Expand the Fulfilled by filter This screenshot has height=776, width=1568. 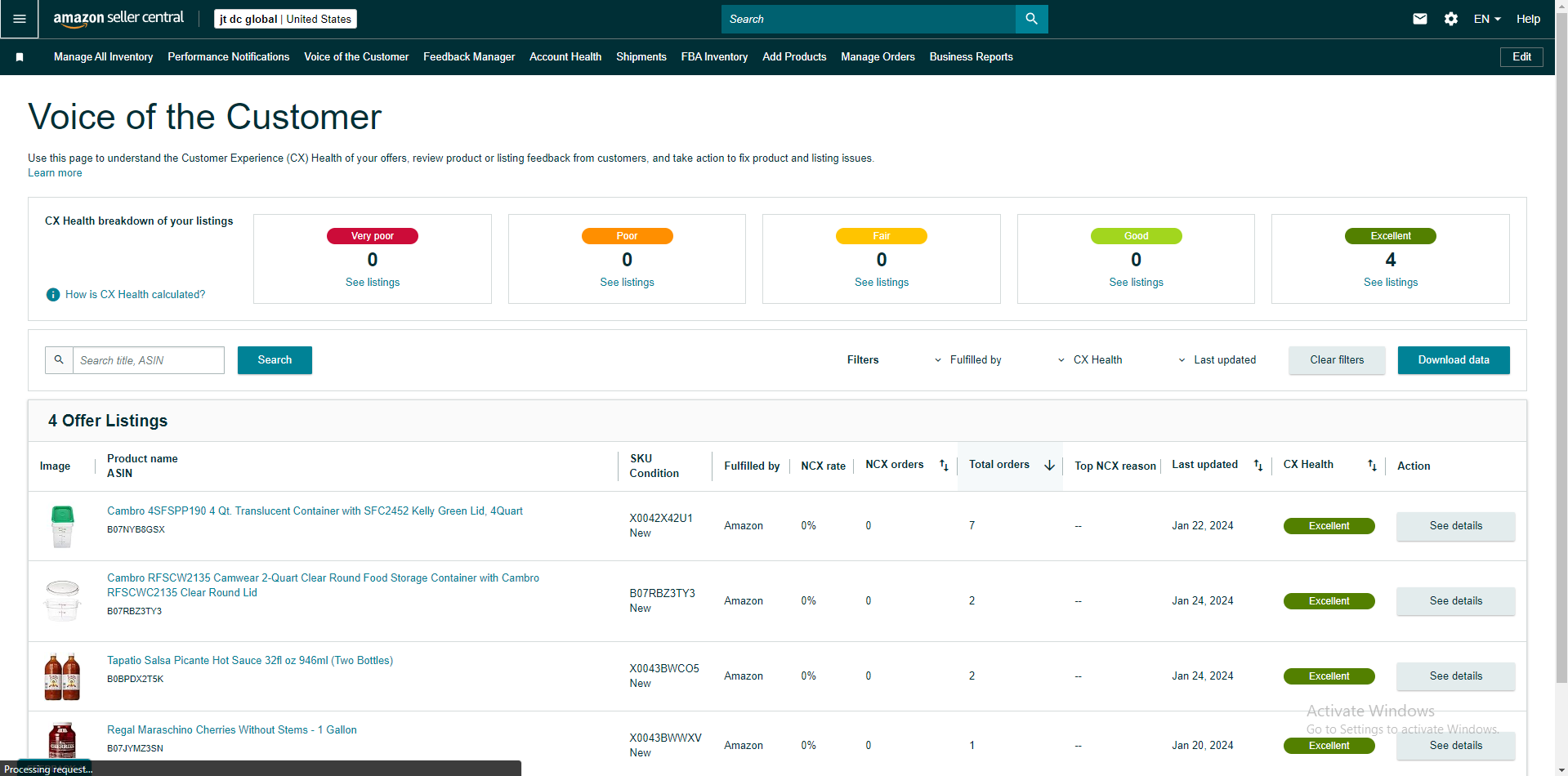click(x=968, y=360)
